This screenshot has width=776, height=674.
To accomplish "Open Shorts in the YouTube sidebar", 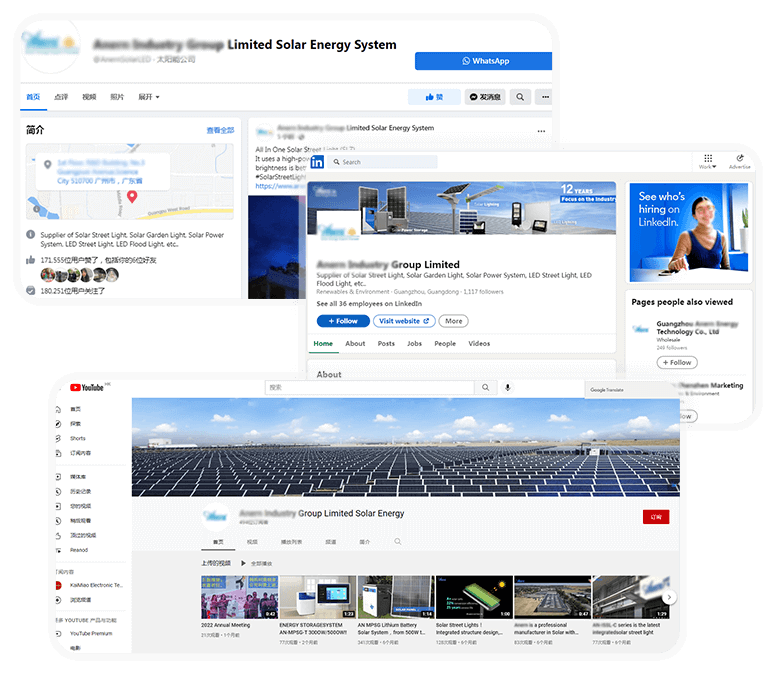I will point(77,438).
